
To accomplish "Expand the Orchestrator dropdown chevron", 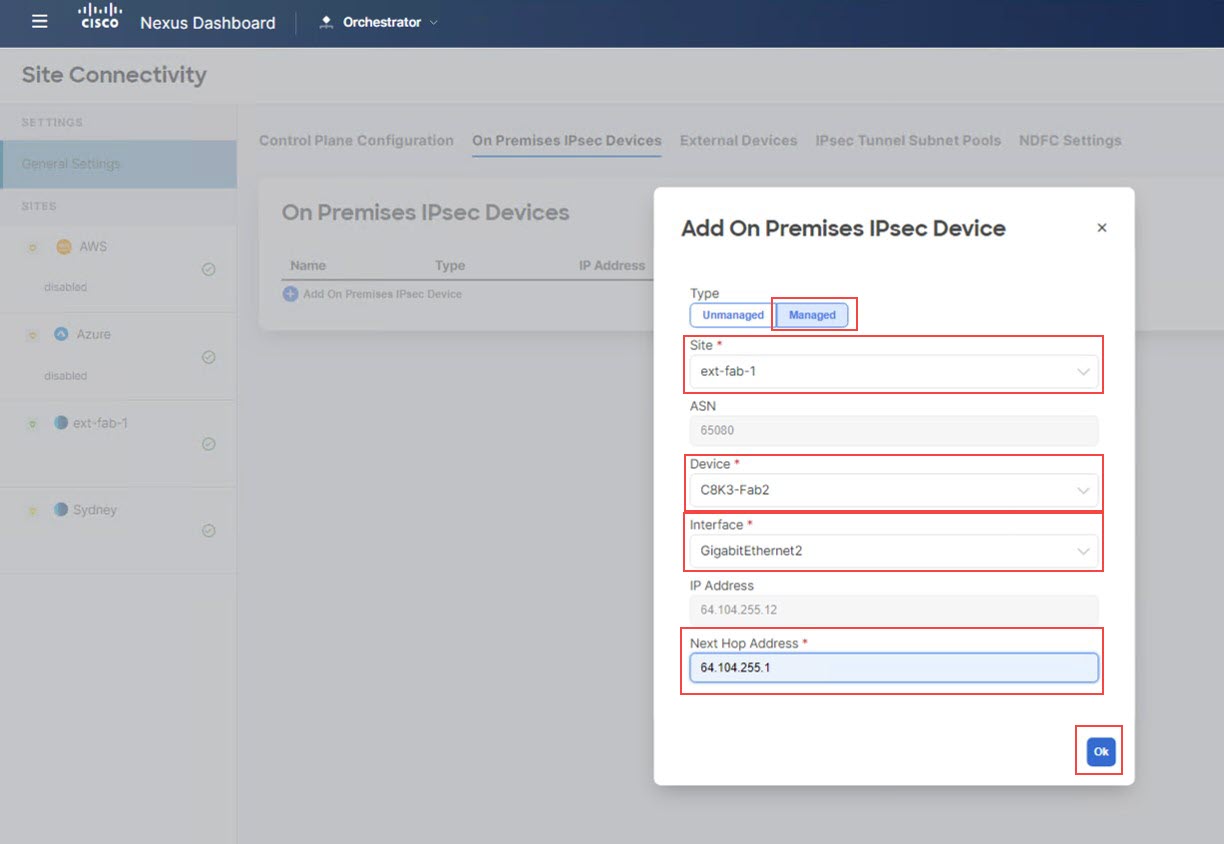I will click(x=434, y=22).
